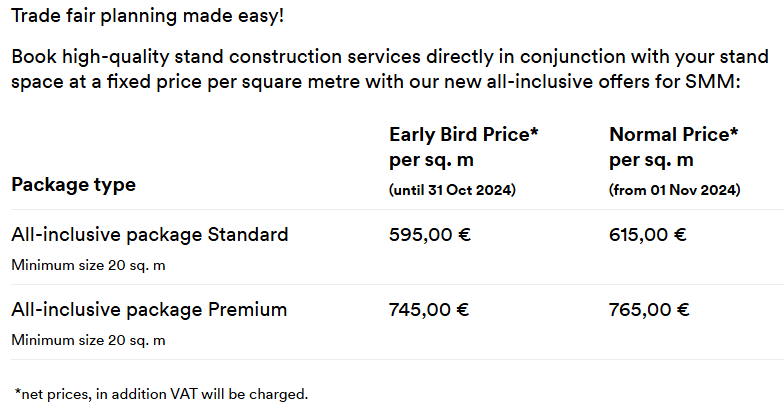Click "Minimum size 20 sq. m" under Standard package
The width and height of the screenshot is (784, 411).
pos(88,265)
